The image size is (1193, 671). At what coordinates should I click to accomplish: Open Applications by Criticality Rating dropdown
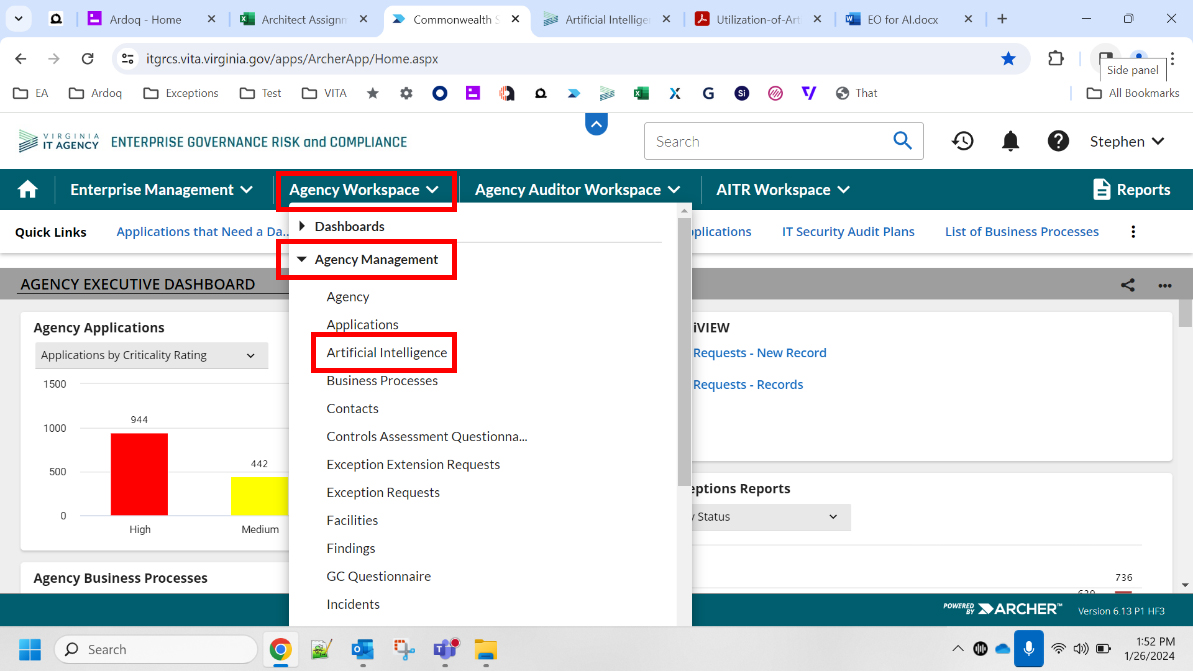point(151,355)
